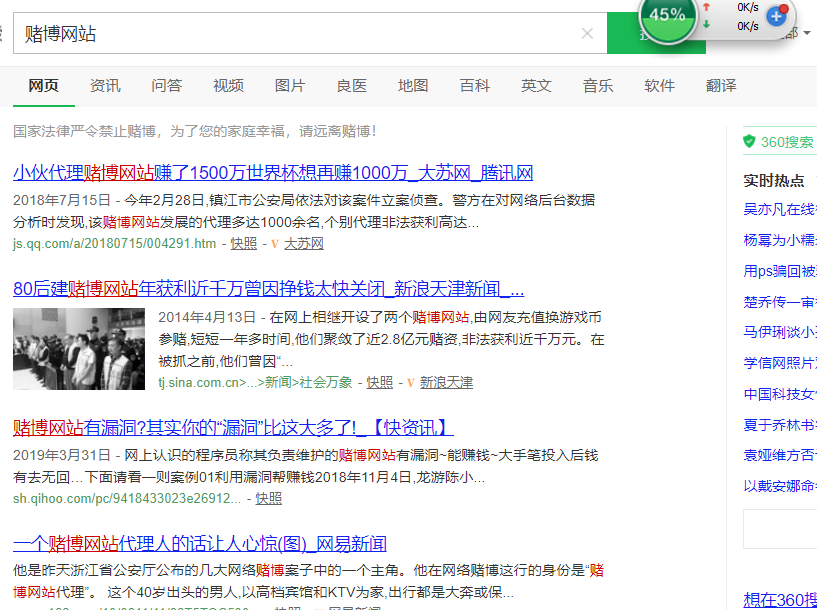Open the 问答 tab

coord(167,85)
